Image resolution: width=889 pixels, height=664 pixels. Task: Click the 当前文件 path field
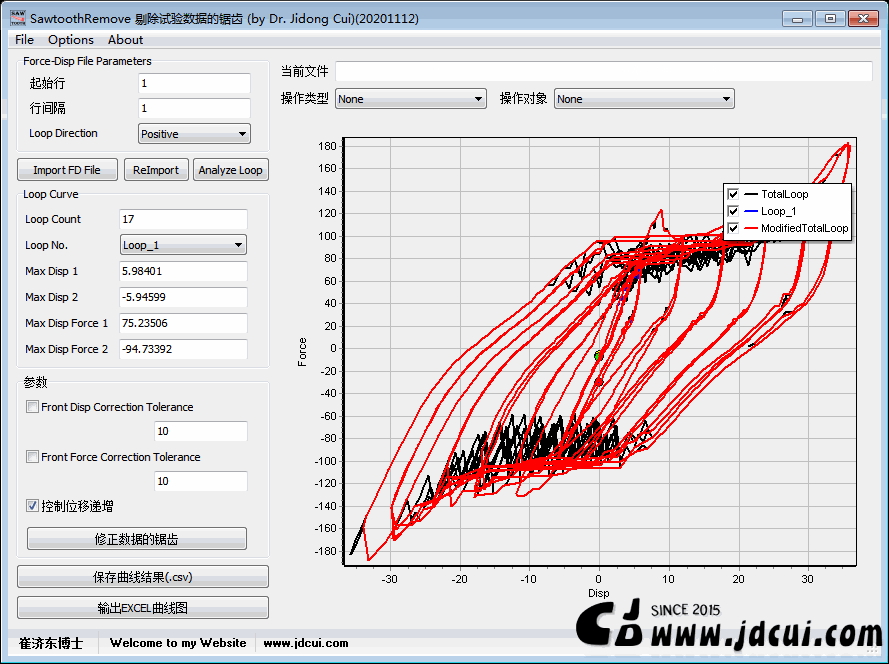click(x=603, y=71)
